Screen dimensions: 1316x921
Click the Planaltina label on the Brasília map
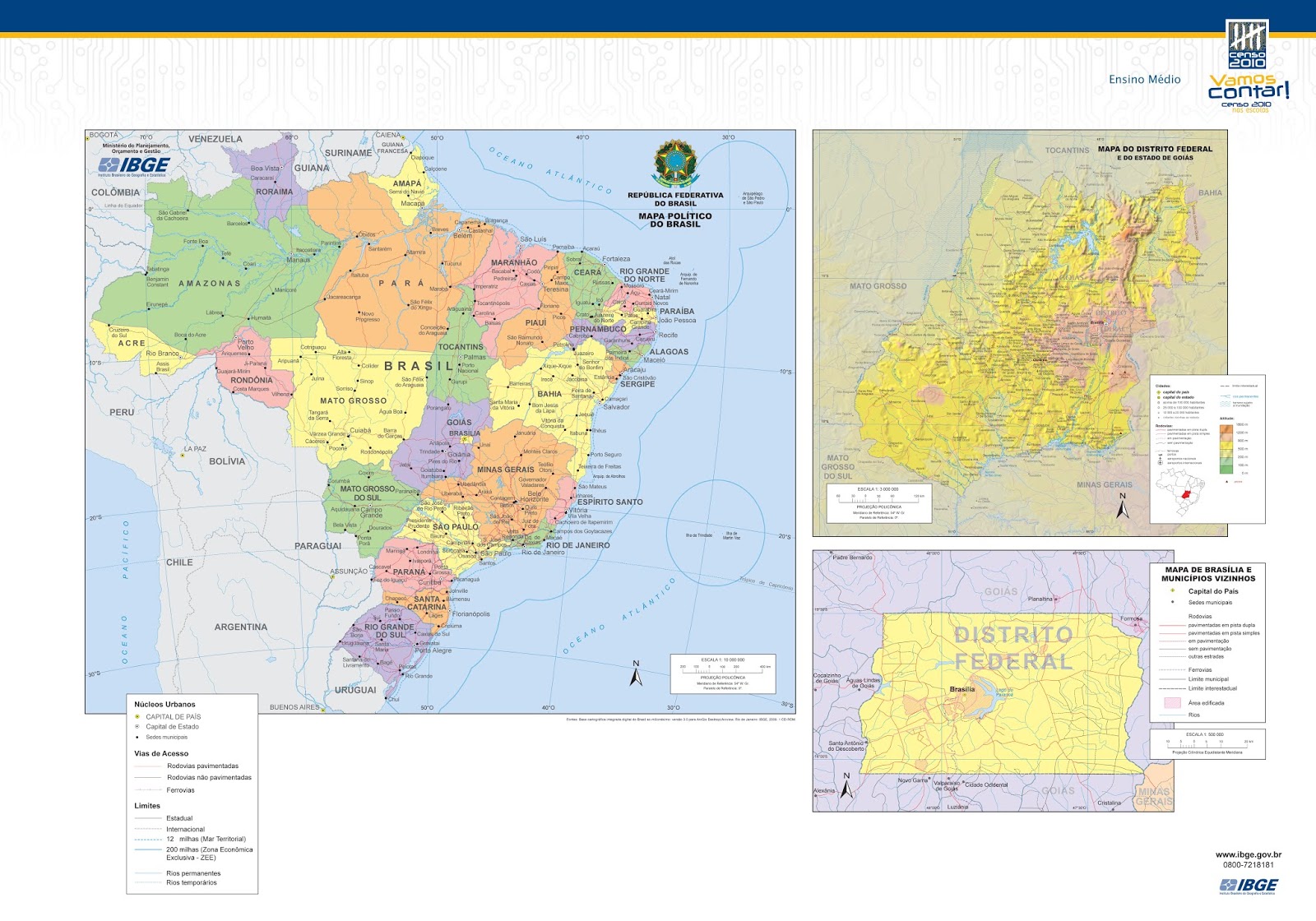pos(1040,599)
